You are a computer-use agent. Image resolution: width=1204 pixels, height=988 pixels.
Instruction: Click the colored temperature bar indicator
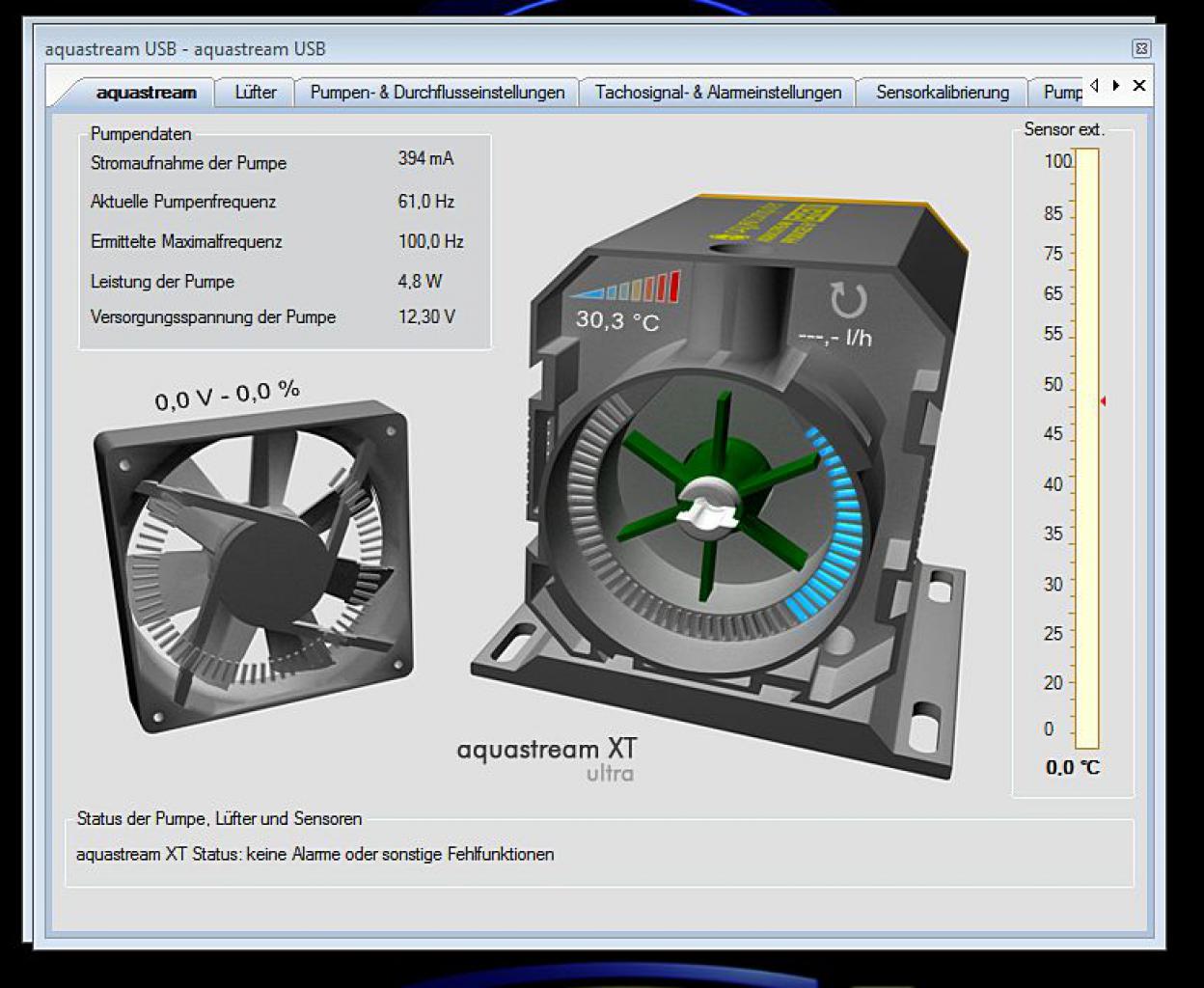point(625,288)
